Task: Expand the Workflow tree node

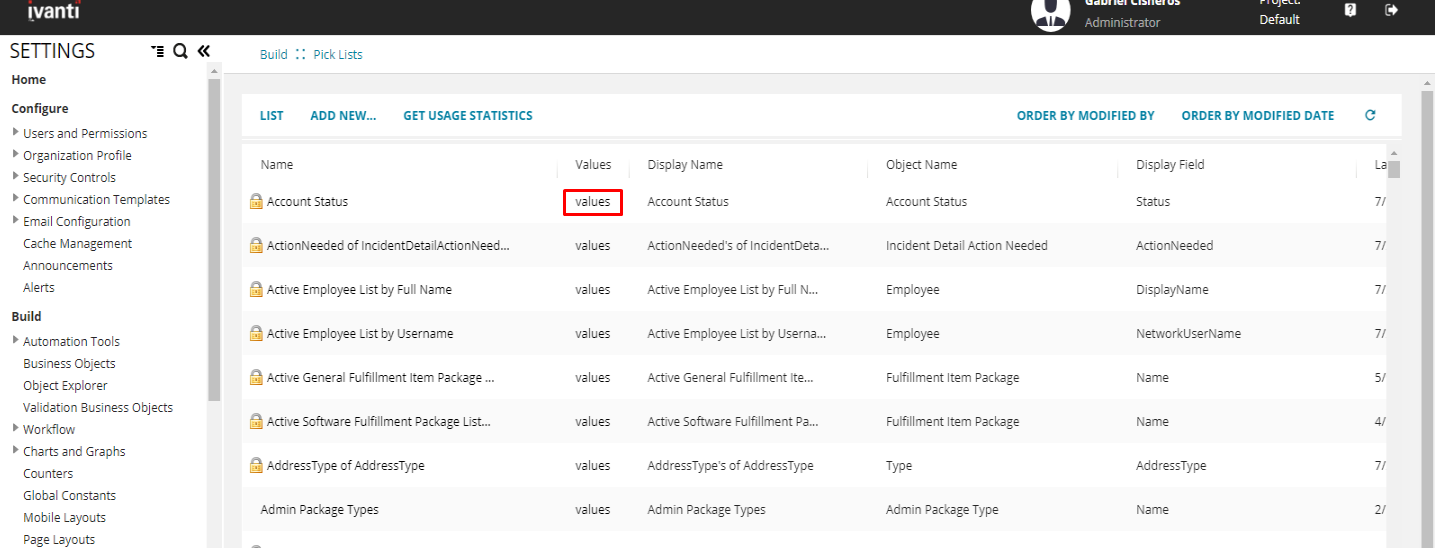Action: point(15,429)
